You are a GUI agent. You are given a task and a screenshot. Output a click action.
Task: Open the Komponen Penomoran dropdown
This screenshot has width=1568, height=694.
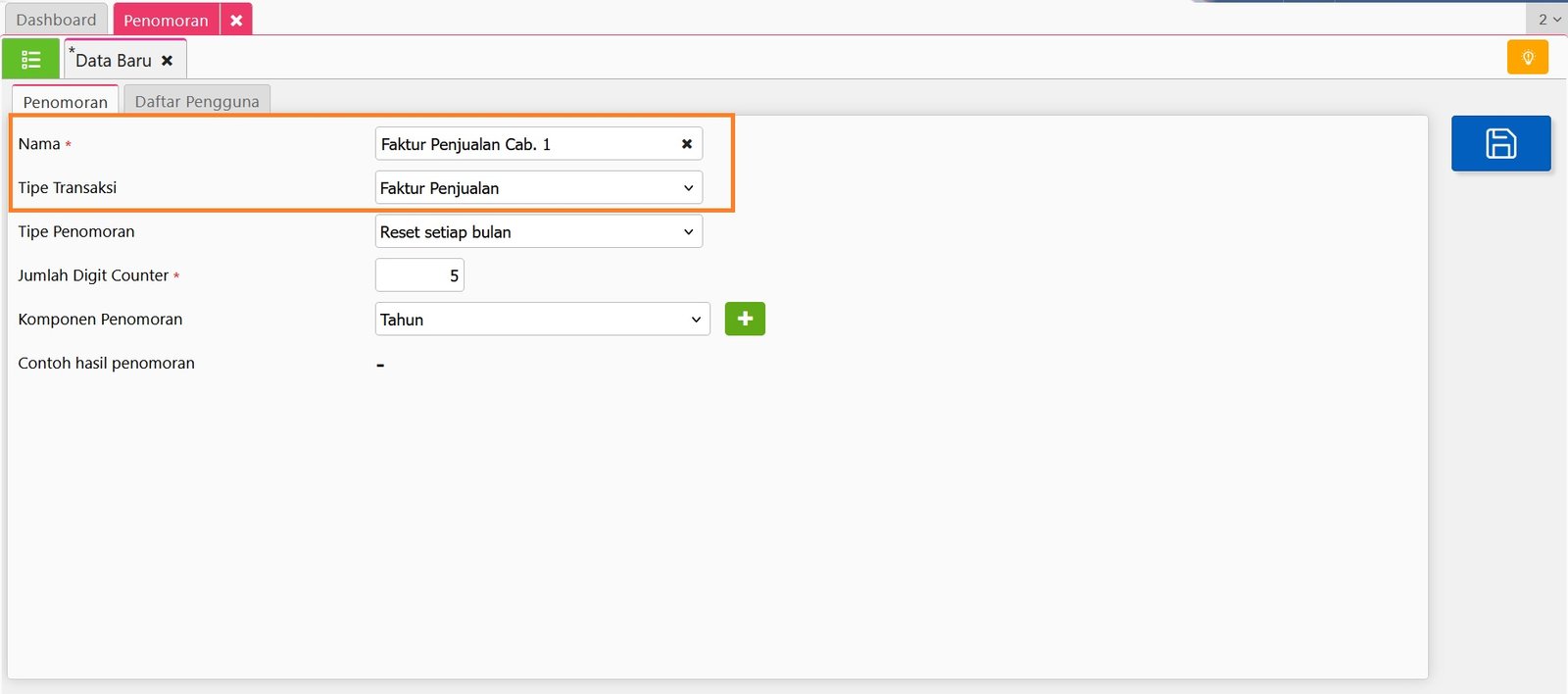[x=542, y=320]
